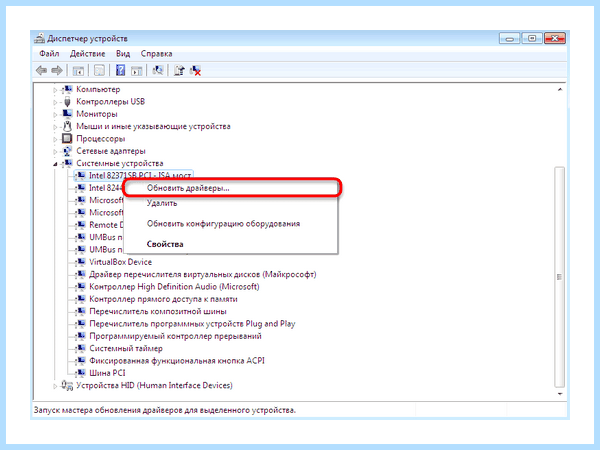Open Properties via the toolbar sheet icon

pyautogui.click(x=99, y=70)
